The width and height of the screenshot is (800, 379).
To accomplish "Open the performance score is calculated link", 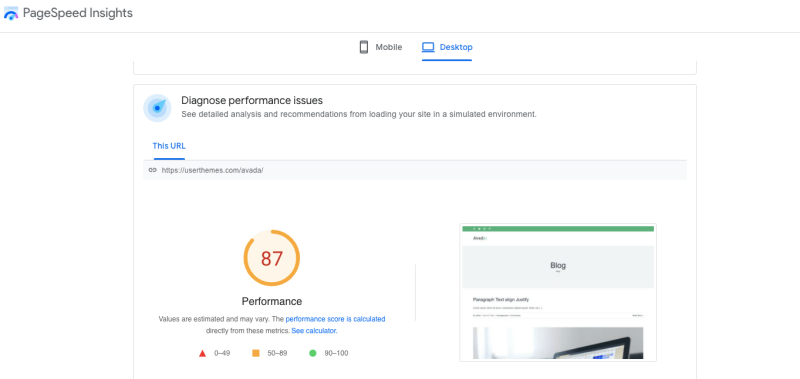I will (335, 319).
